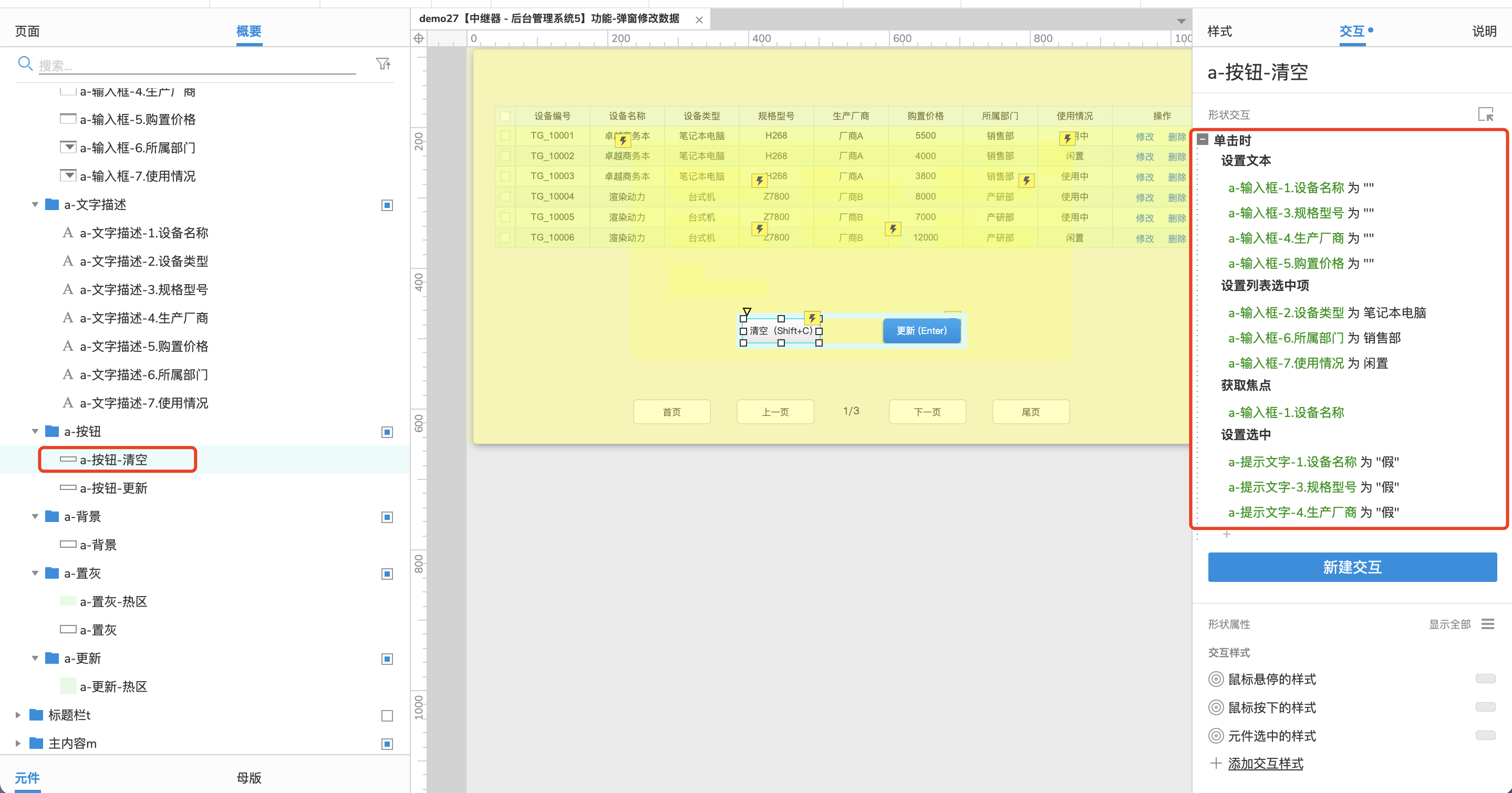Click the plus icon below the 单击时 actions

click(x=1226, y=534)
